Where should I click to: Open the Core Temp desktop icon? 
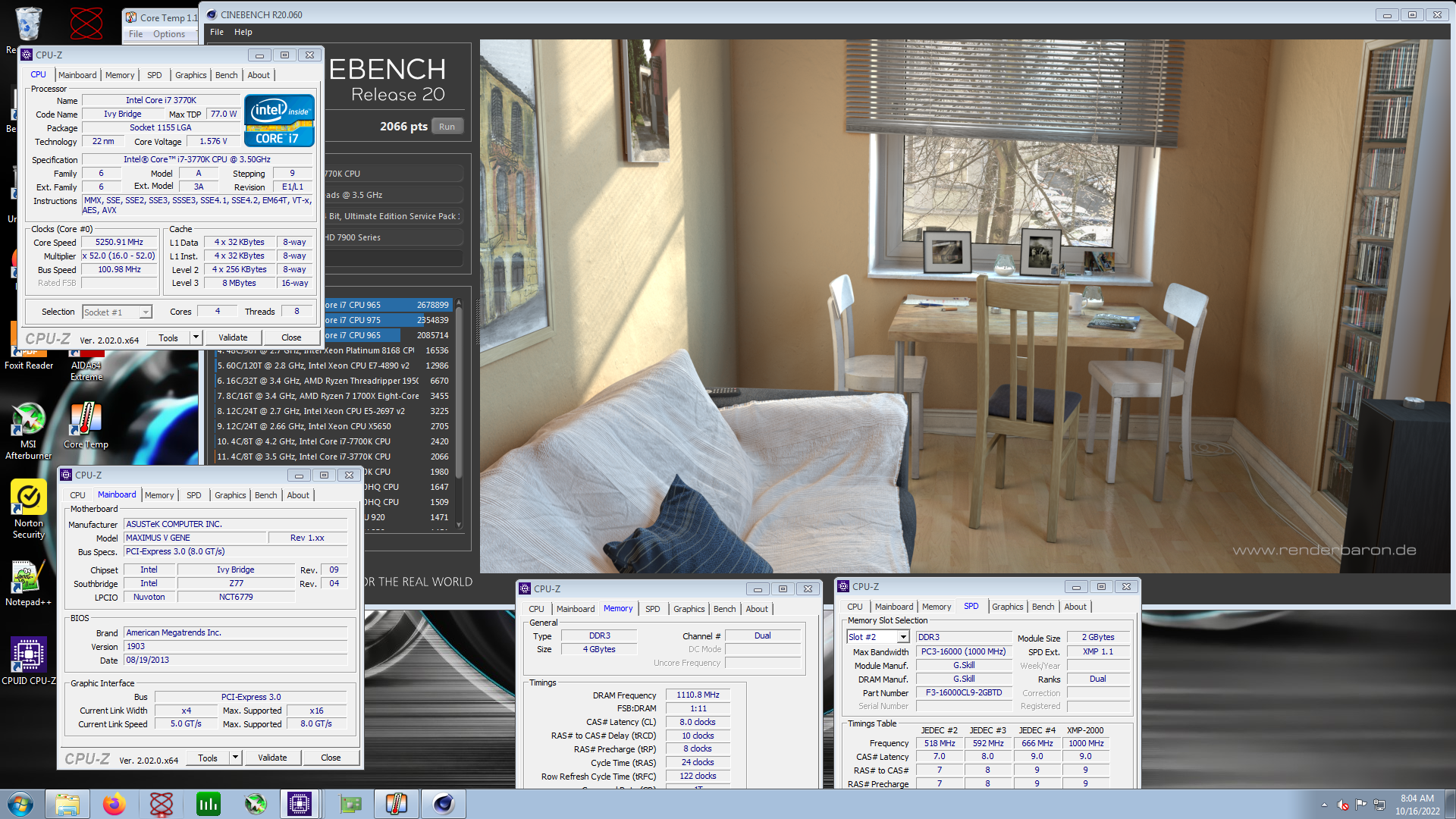(86, 425)
